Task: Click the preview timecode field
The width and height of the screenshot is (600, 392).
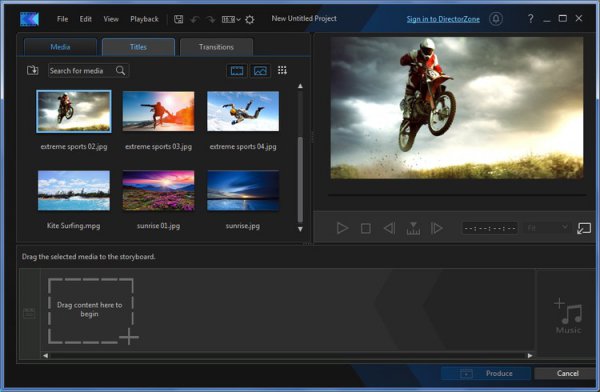Action: click(x=490, y=229)
